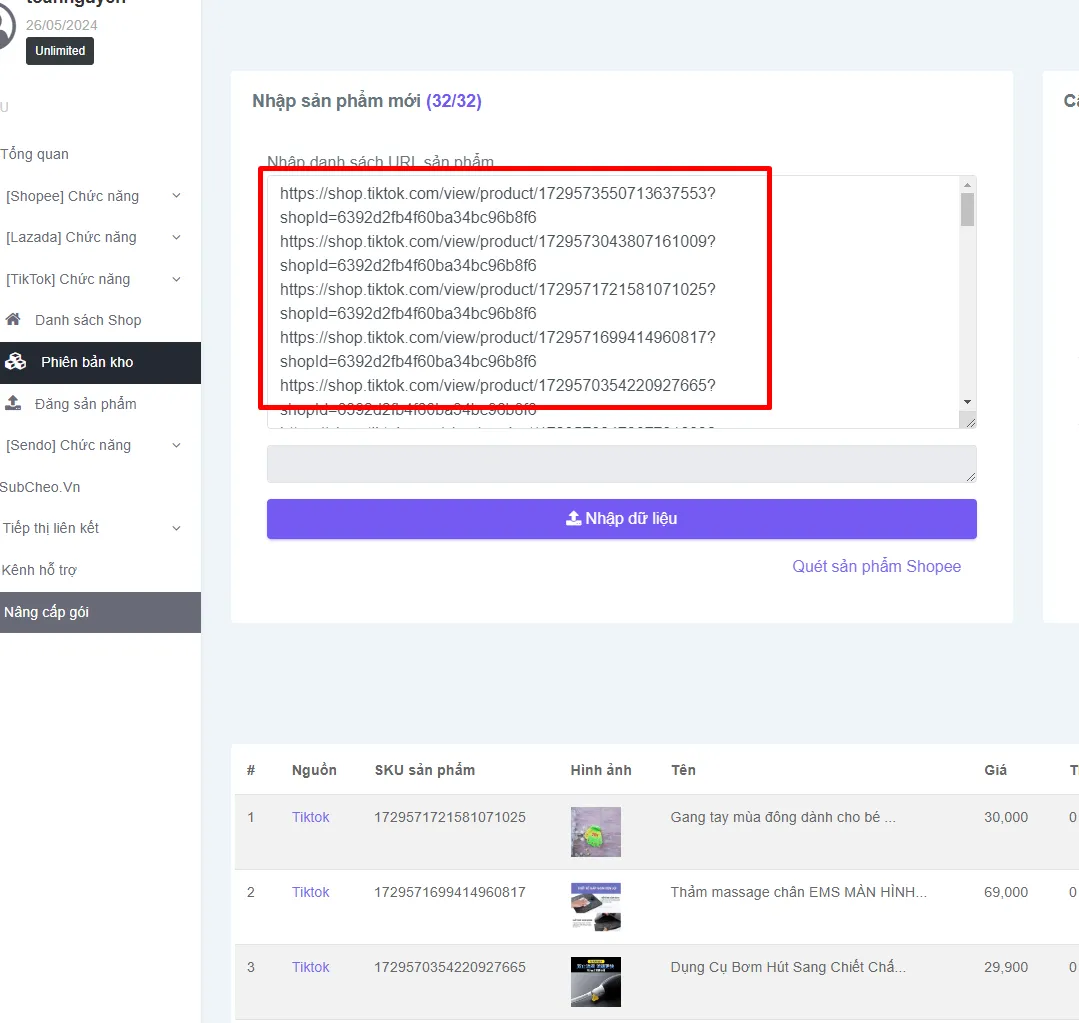Image resolution: width=1079 pixels, height=1023 pixels.
Task: Click Nâng cấp gói
Action: tap(100, 612)
